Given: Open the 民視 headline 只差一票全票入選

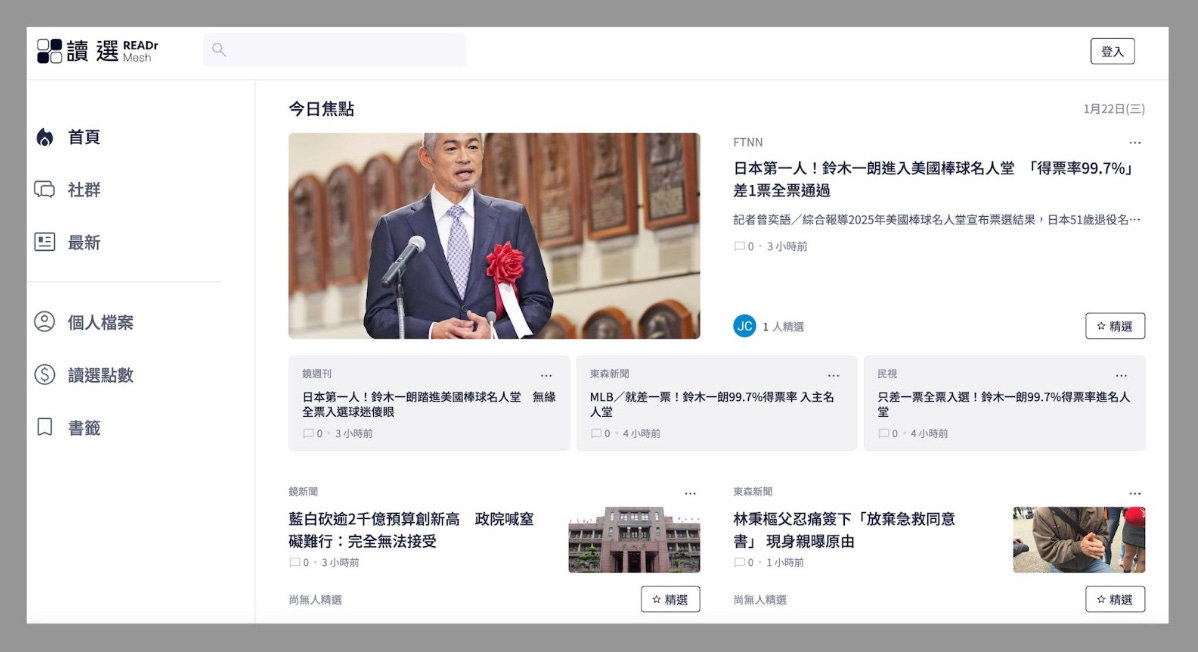Looking at the screenshot, I should [1003, 404].
